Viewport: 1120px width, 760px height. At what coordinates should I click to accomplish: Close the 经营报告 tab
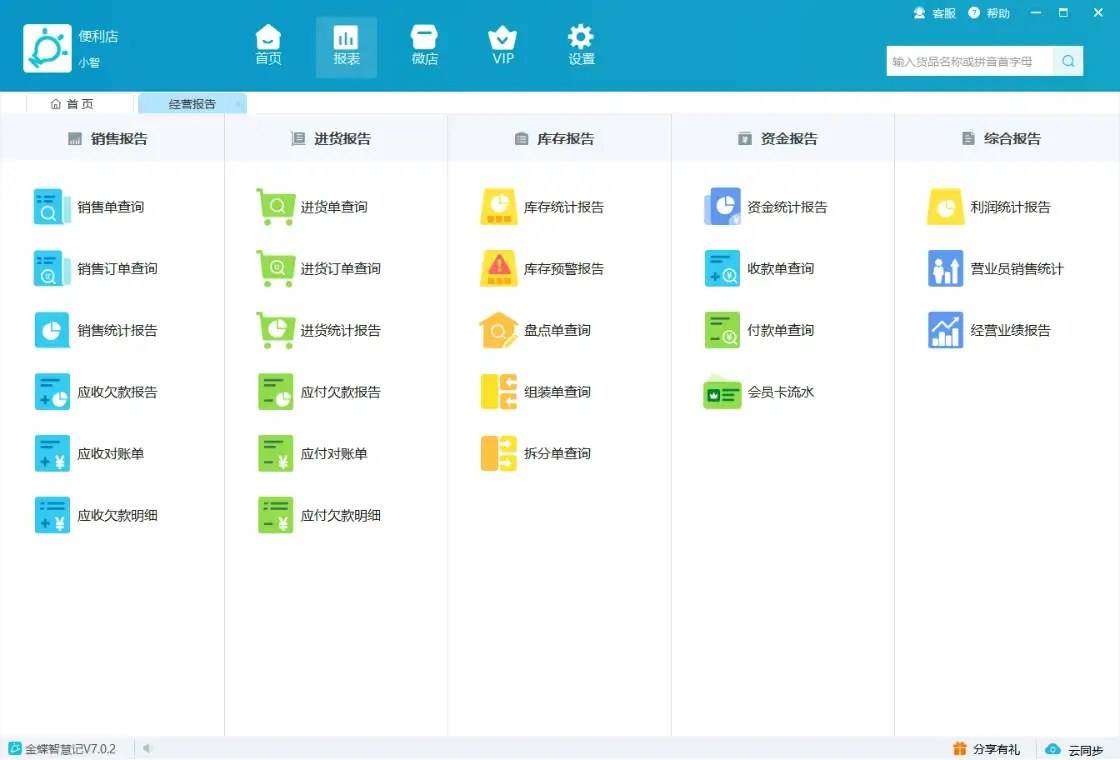[x=238, y=104]
